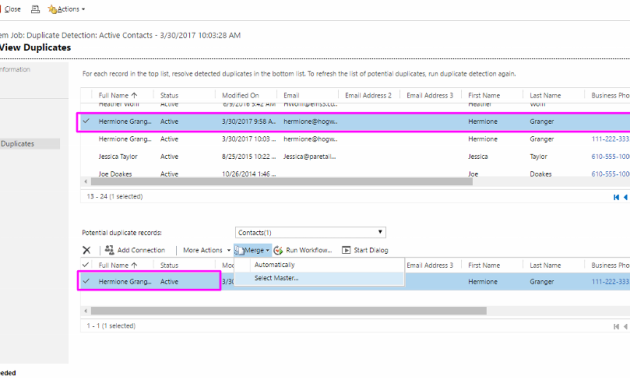630x380 pixels.
Task: Click Last Name column header in bottom list
Action: coord(545,265)
